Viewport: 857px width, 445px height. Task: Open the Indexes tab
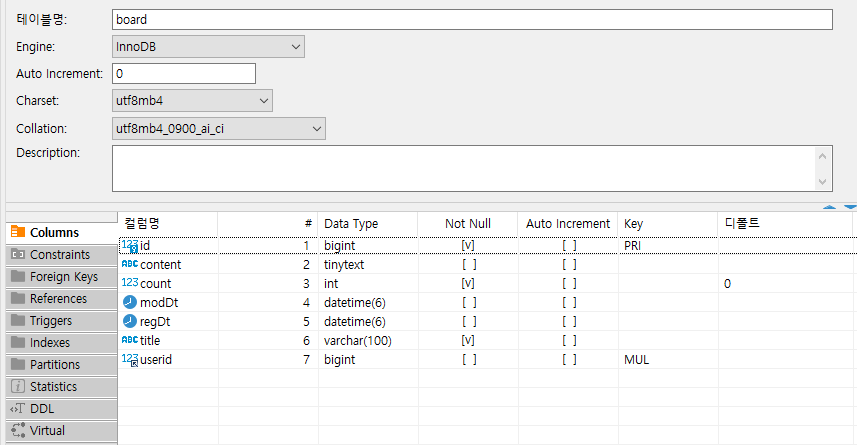point(62,342)
